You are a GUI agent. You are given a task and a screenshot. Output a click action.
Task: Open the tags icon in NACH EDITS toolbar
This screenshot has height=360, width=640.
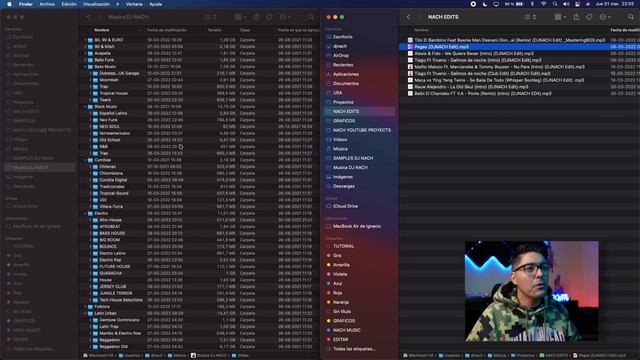point(589,17)
